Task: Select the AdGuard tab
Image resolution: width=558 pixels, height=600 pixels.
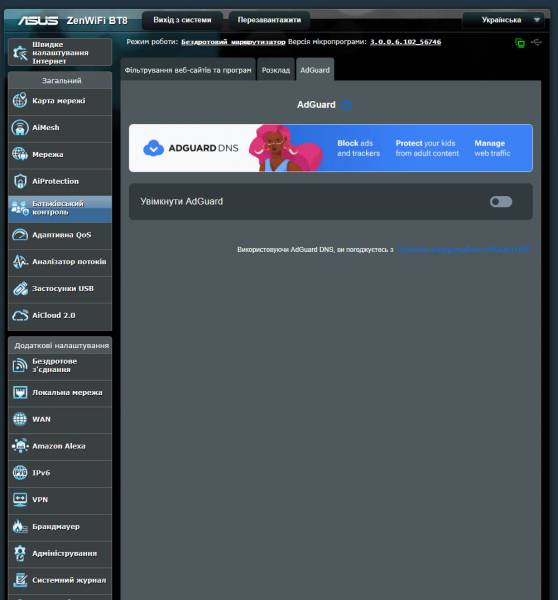Action: pos(315,70)
